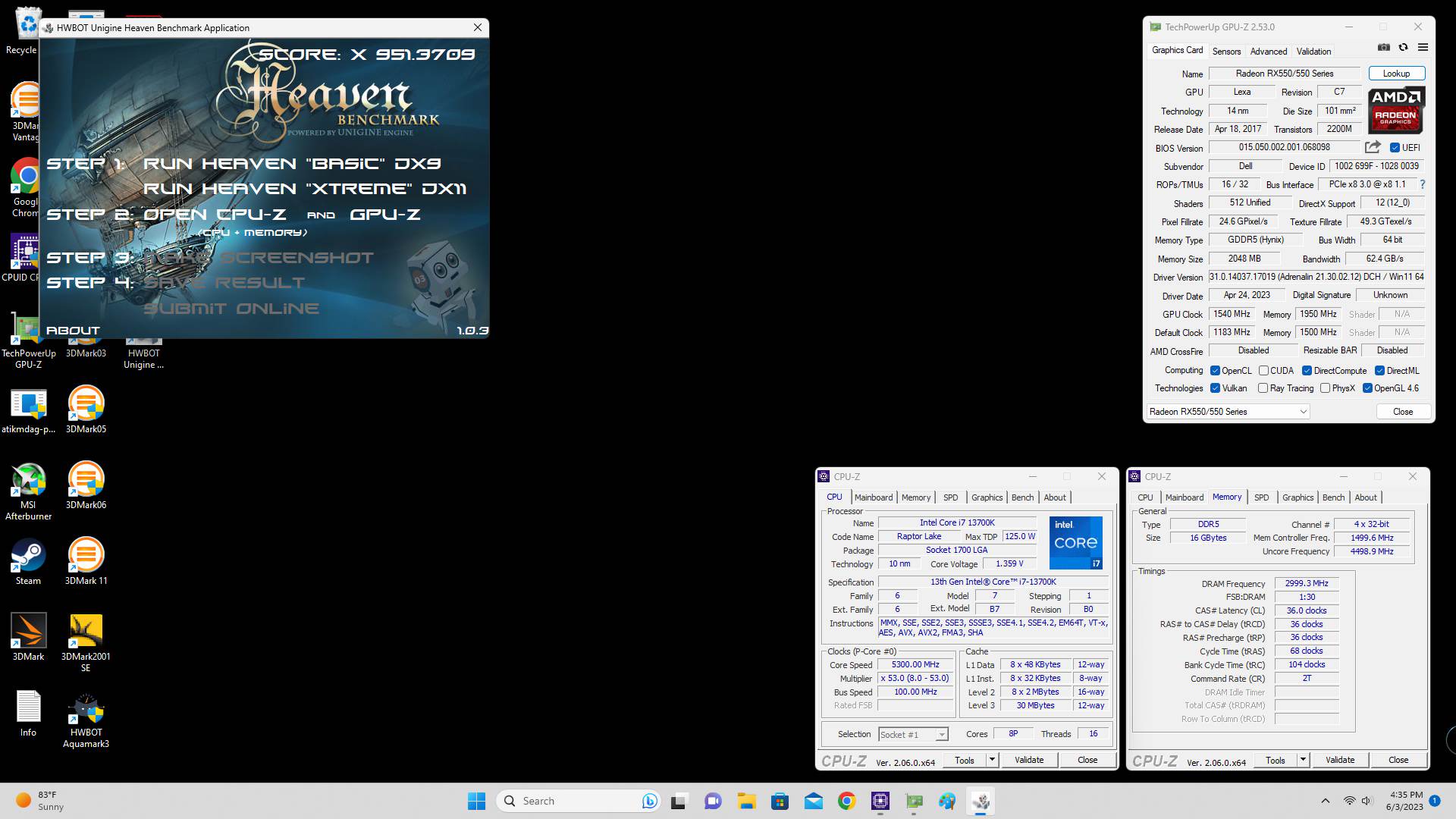Click Validate in the CPU-Z Memory window
1456x819 pixels.
[1340, 760]
